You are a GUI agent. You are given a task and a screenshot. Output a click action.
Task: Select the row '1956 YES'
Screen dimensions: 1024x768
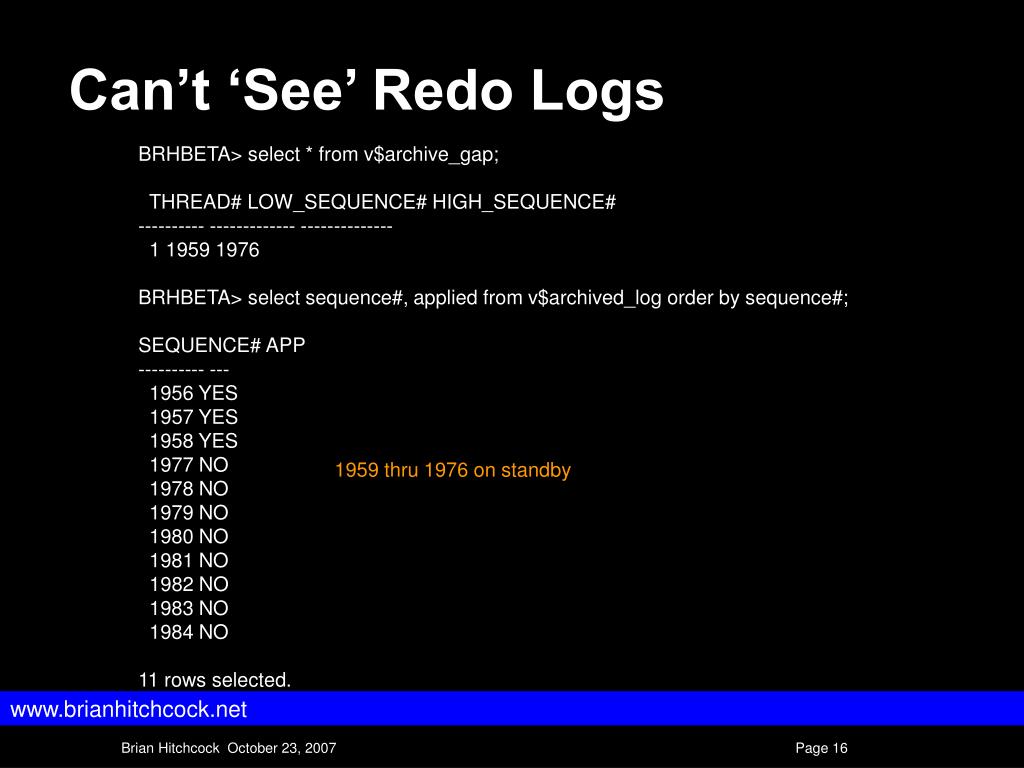point(193,393)
